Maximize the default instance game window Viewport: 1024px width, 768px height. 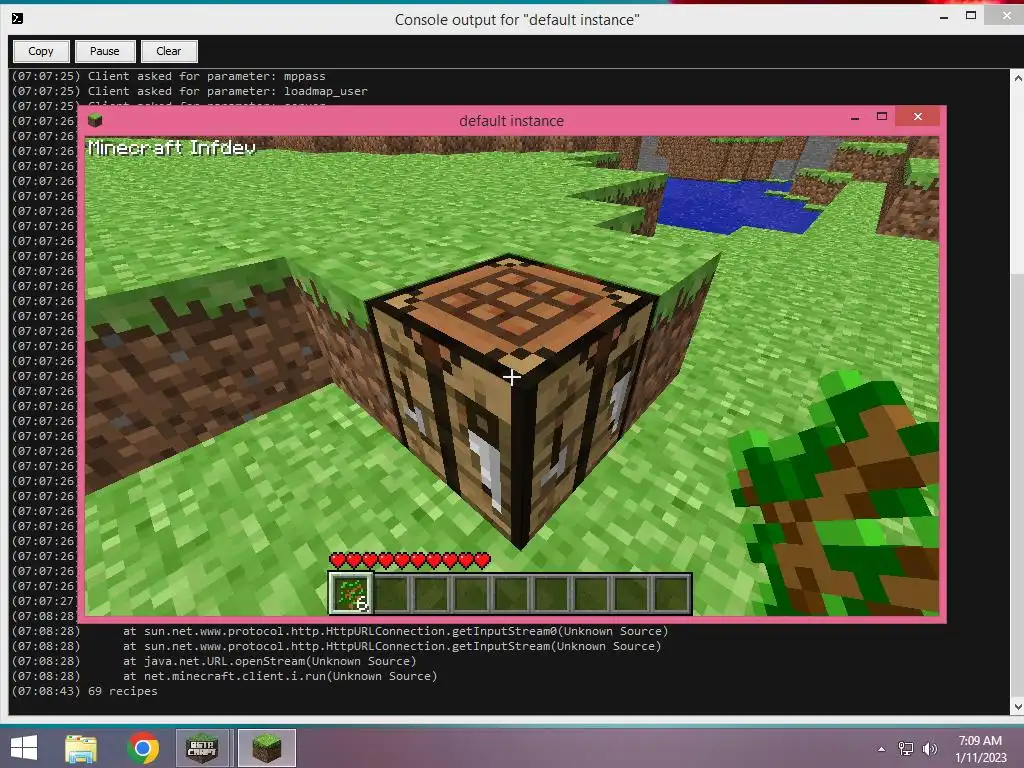882,116
